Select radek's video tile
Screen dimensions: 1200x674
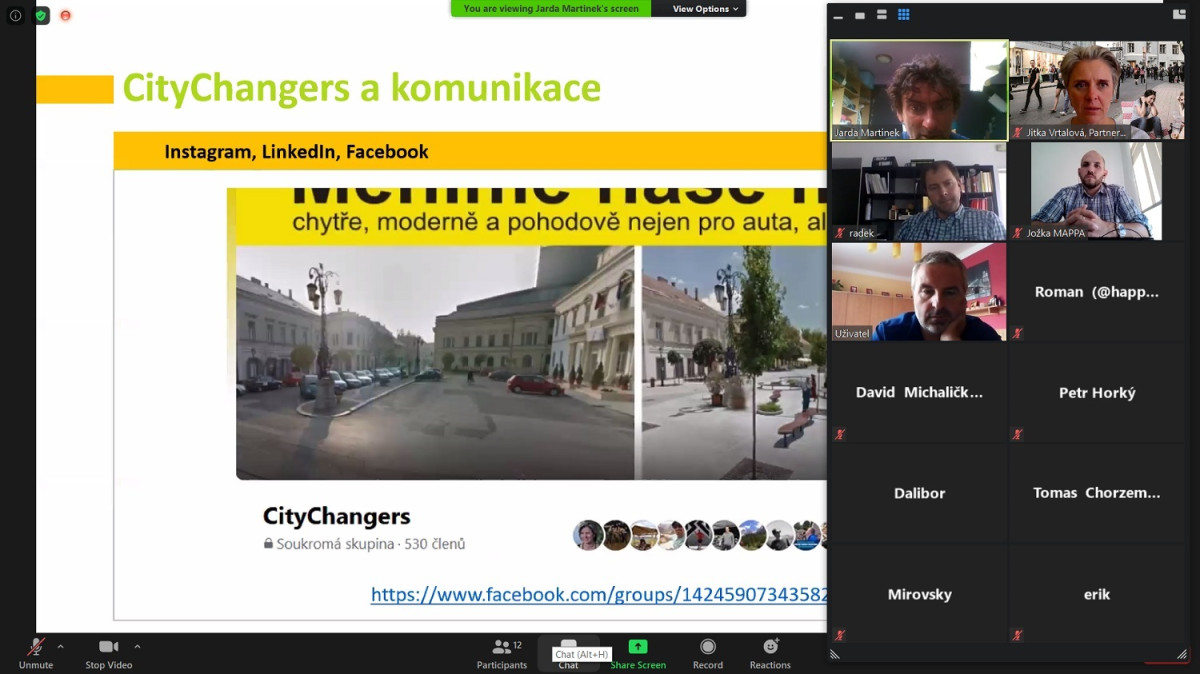click(x=919, y=191)
